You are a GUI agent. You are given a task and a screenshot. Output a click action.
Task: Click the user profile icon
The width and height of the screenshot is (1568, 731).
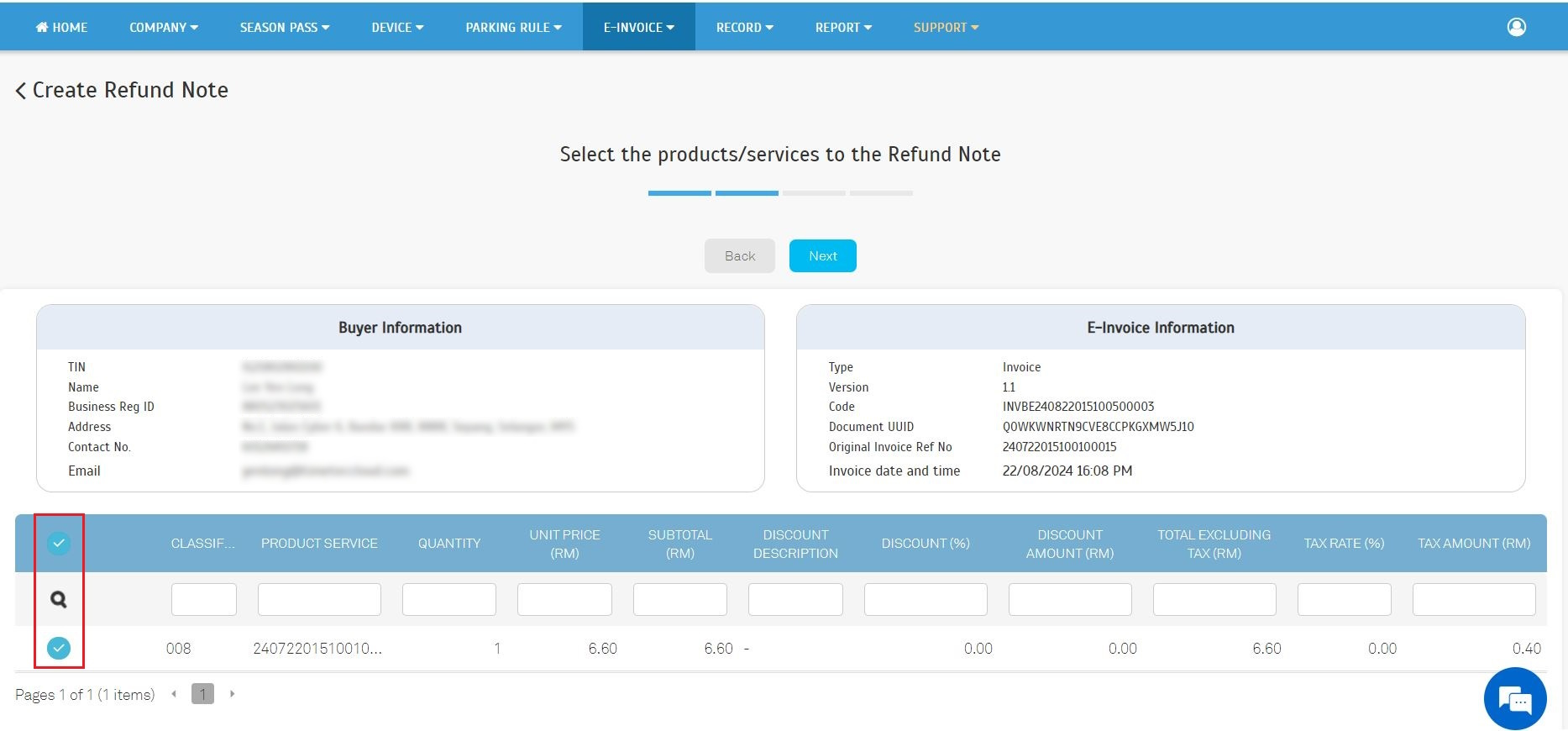pos(1516,27)
